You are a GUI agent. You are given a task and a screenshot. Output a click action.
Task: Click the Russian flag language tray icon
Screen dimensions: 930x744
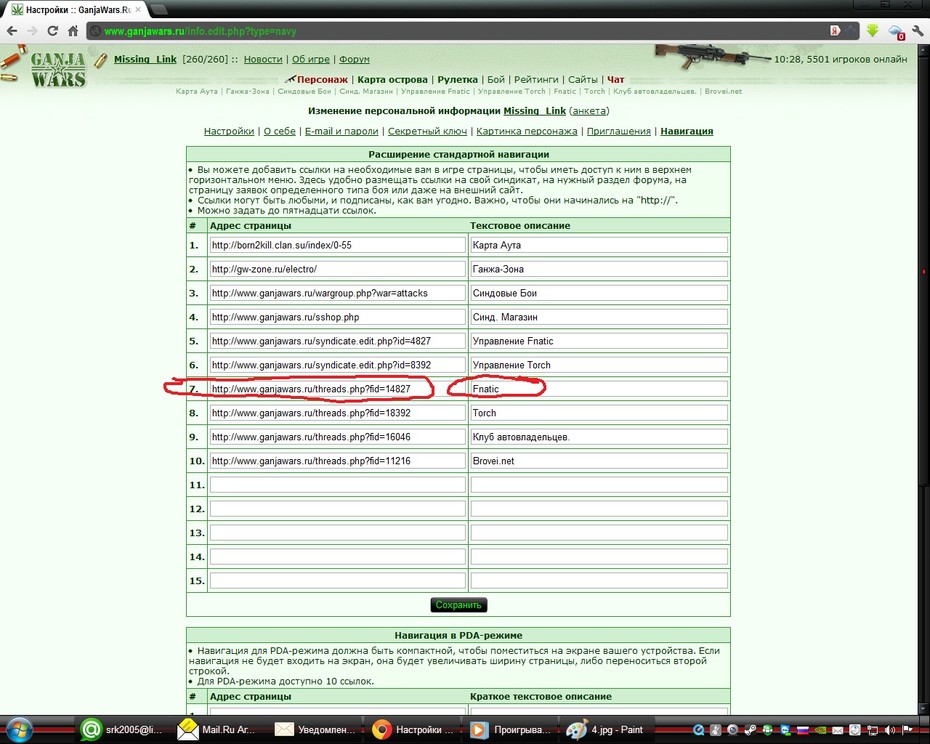click(x=803, y=730)
